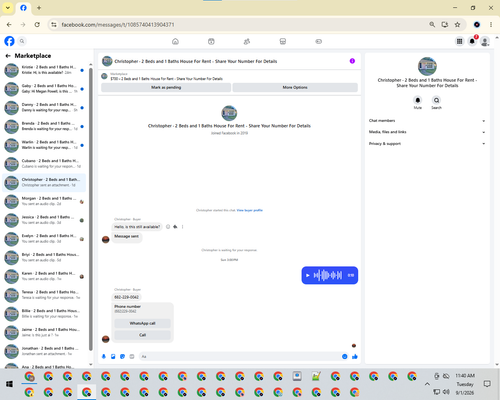
Task: Click the Call button
Action: 142,335
